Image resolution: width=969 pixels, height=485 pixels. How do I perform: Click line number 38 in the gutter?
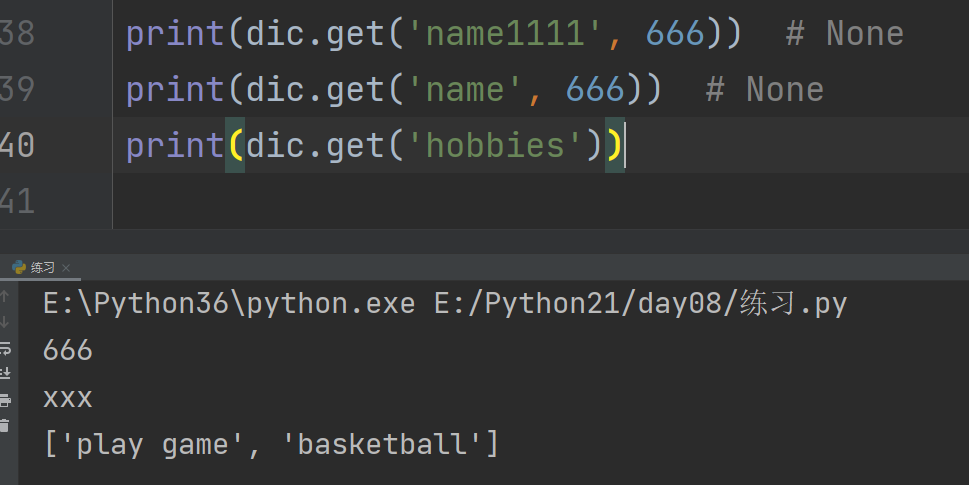click(17, 33)
